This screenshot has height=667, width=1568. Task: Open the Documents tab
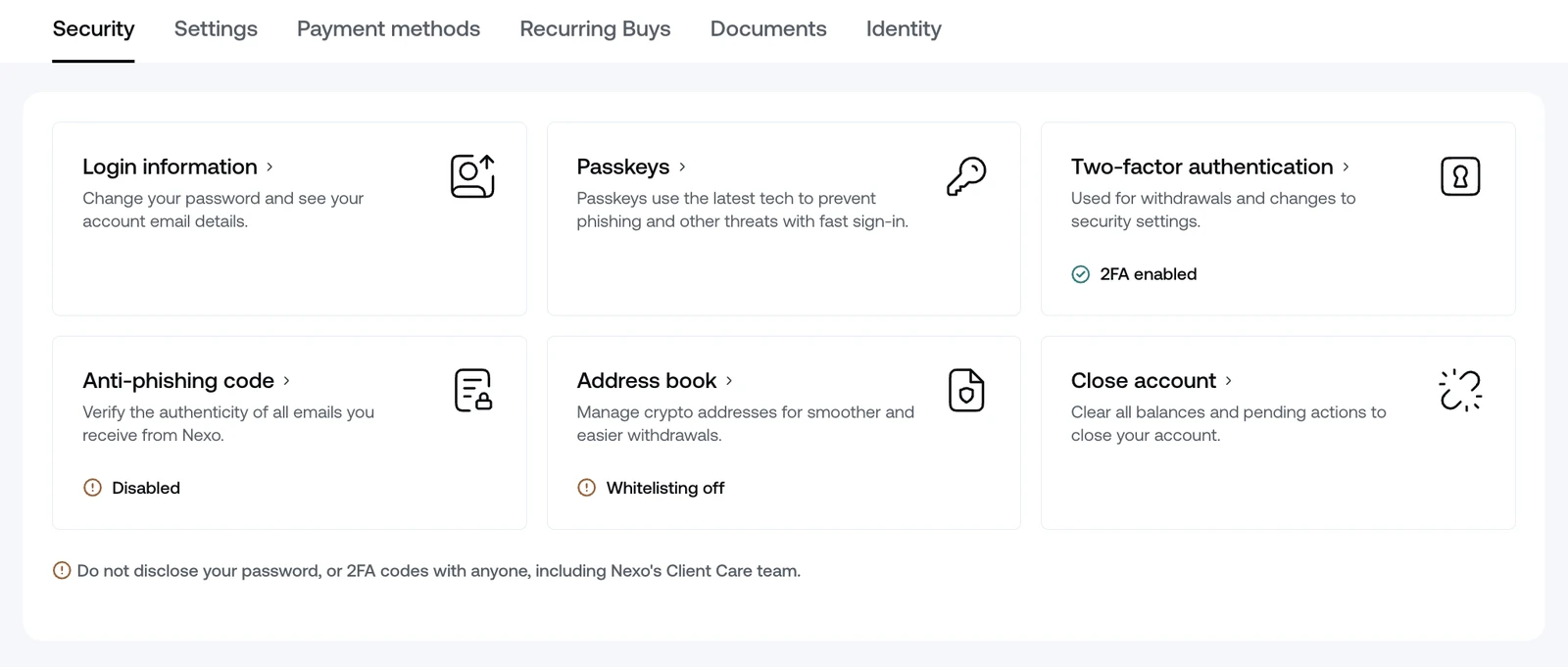point(768,29)
